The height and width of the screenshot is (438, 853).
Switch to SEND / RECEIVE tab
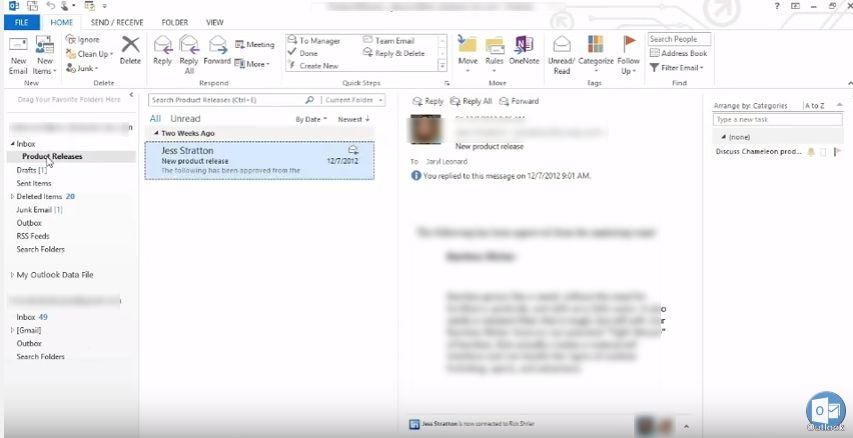click(117, 22)
